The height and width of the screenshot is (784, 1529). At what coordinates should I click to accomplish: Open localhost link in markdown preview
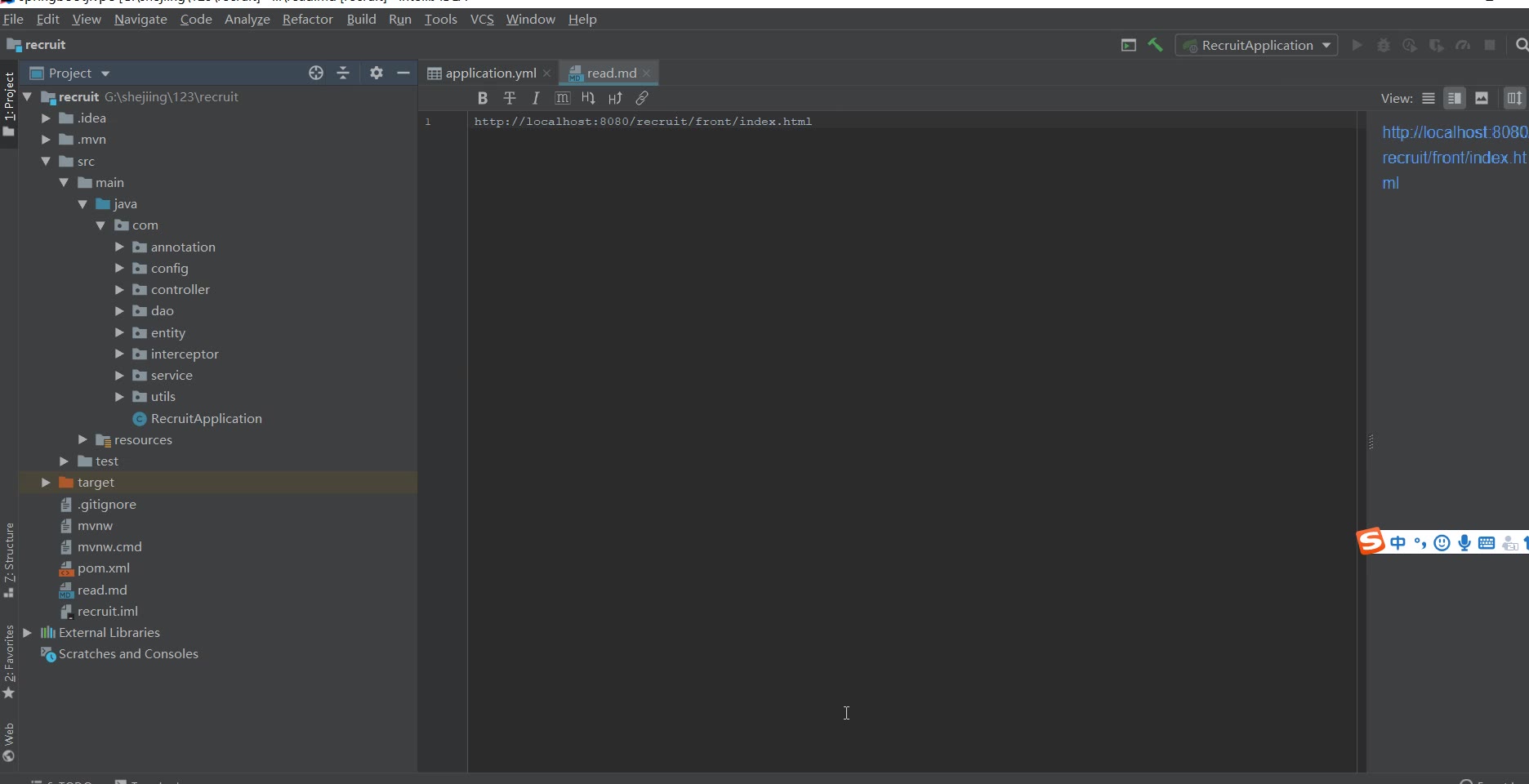pyautogui.click(x=1454, y=158)
